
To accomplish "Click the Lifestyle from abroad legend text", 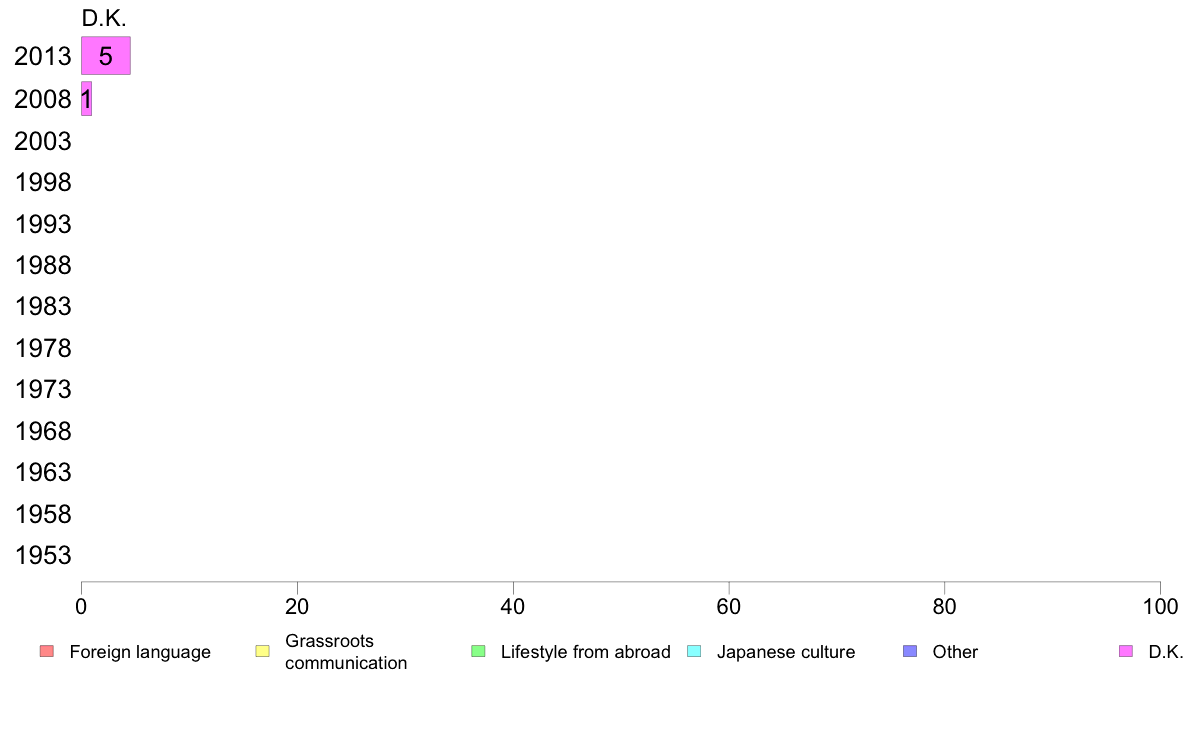I will pyautogui.click(x=586, y=652).
